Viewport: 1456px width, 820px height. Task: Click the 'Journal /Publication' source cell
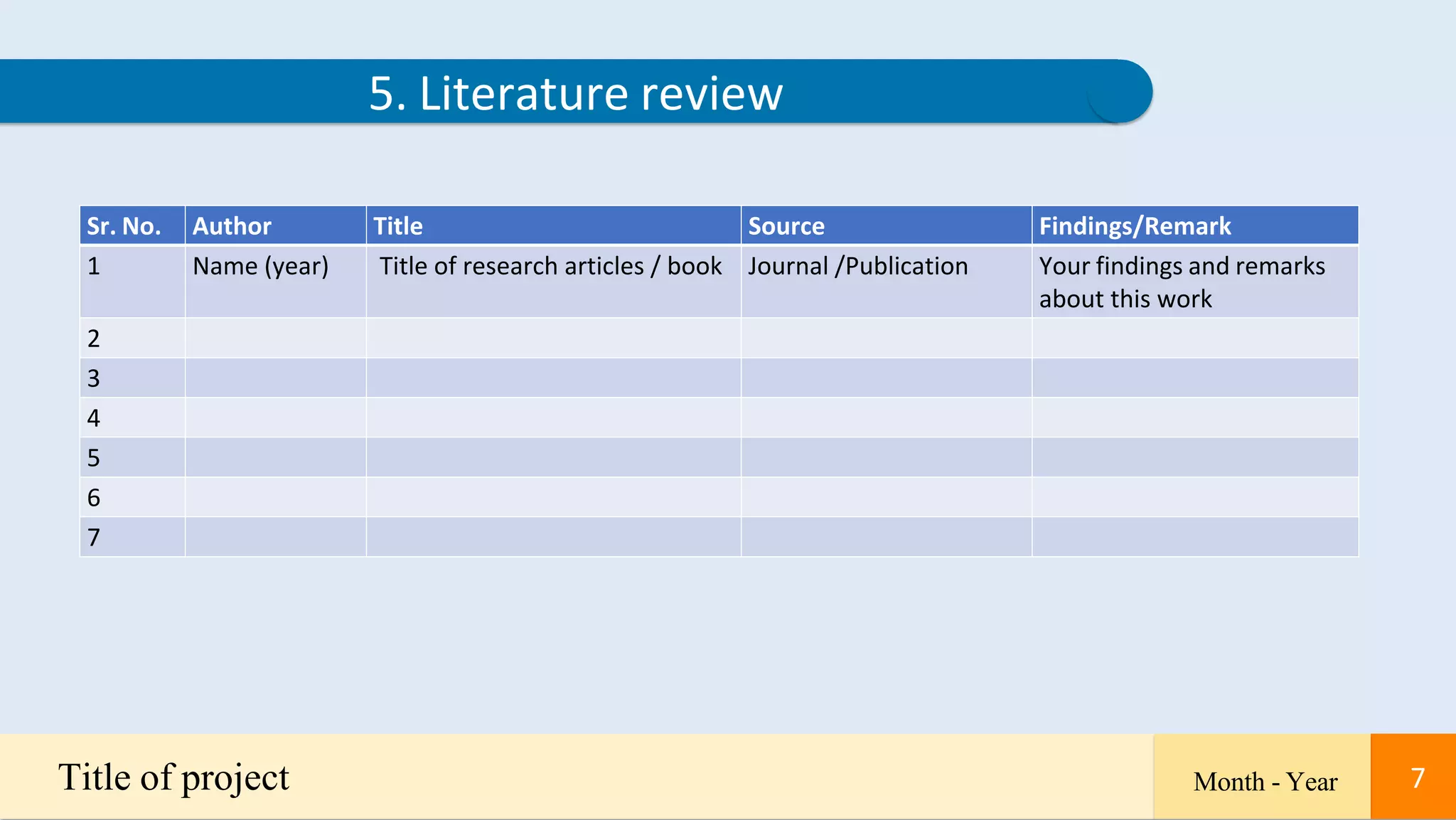887,282
